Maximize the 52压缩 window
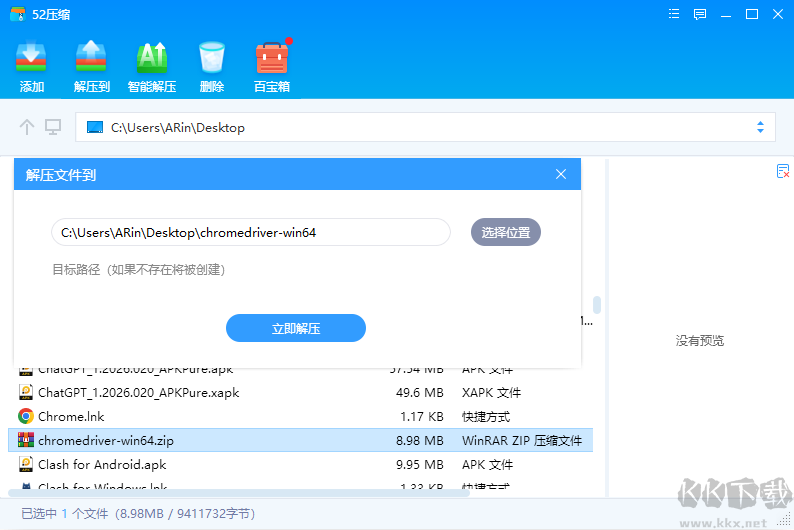Image resolution: width=794 pixels, height=530 pixels. pyautogui.click(x=752, y=14)
